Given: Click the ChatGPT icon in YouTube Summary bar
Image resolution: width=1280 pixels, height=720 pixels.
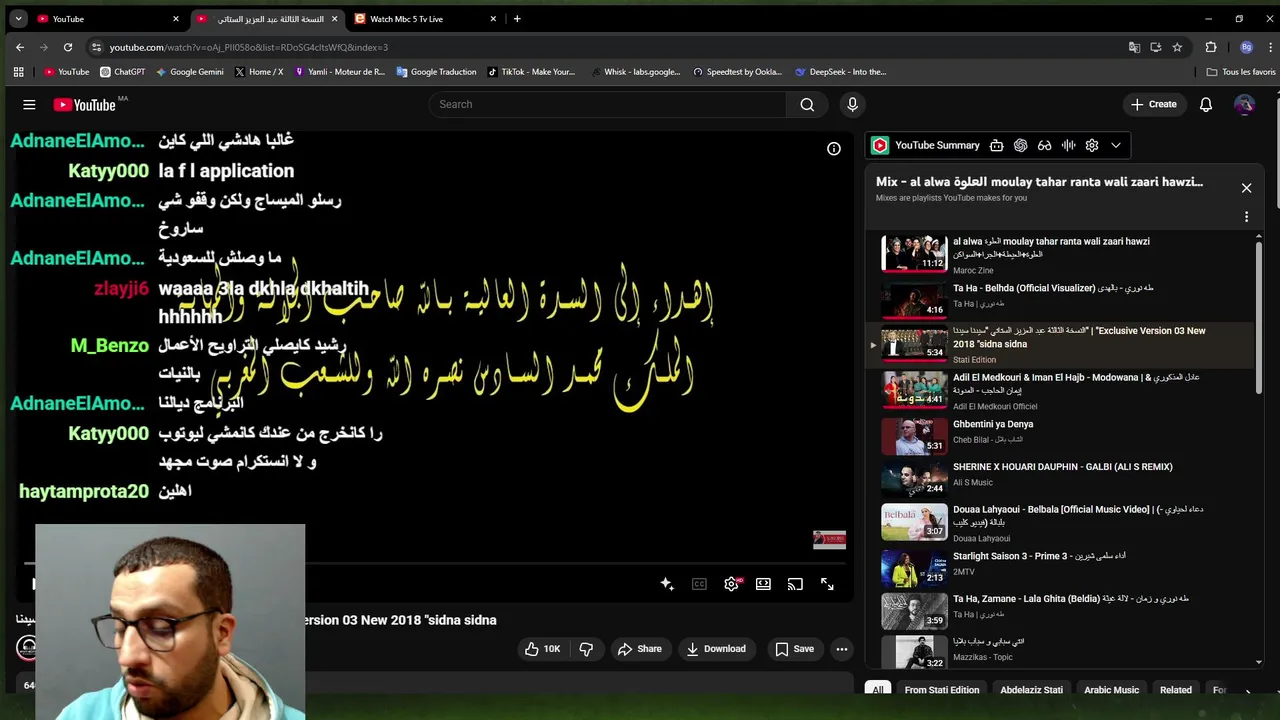Looking at the screenshot, I should 1020,145.
